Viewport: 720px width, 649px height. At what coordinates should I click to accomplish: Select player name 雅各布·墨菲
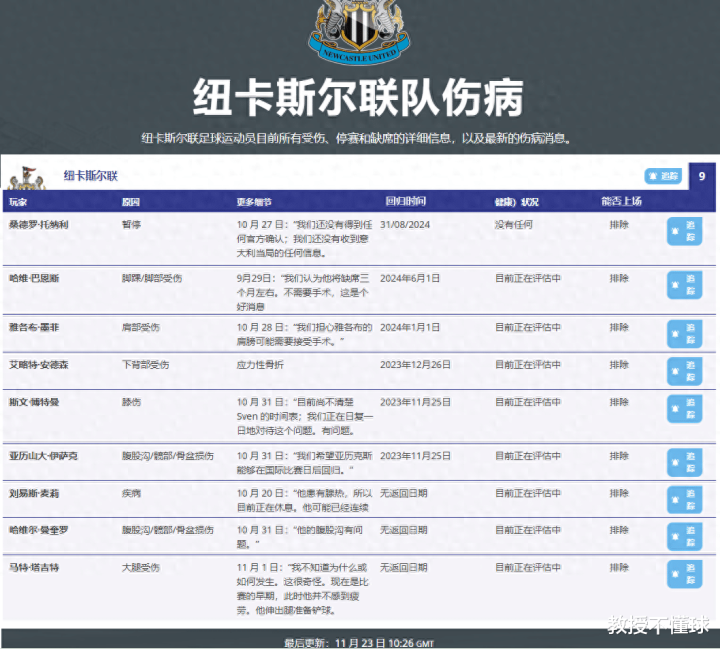click(x=34, y=327)
